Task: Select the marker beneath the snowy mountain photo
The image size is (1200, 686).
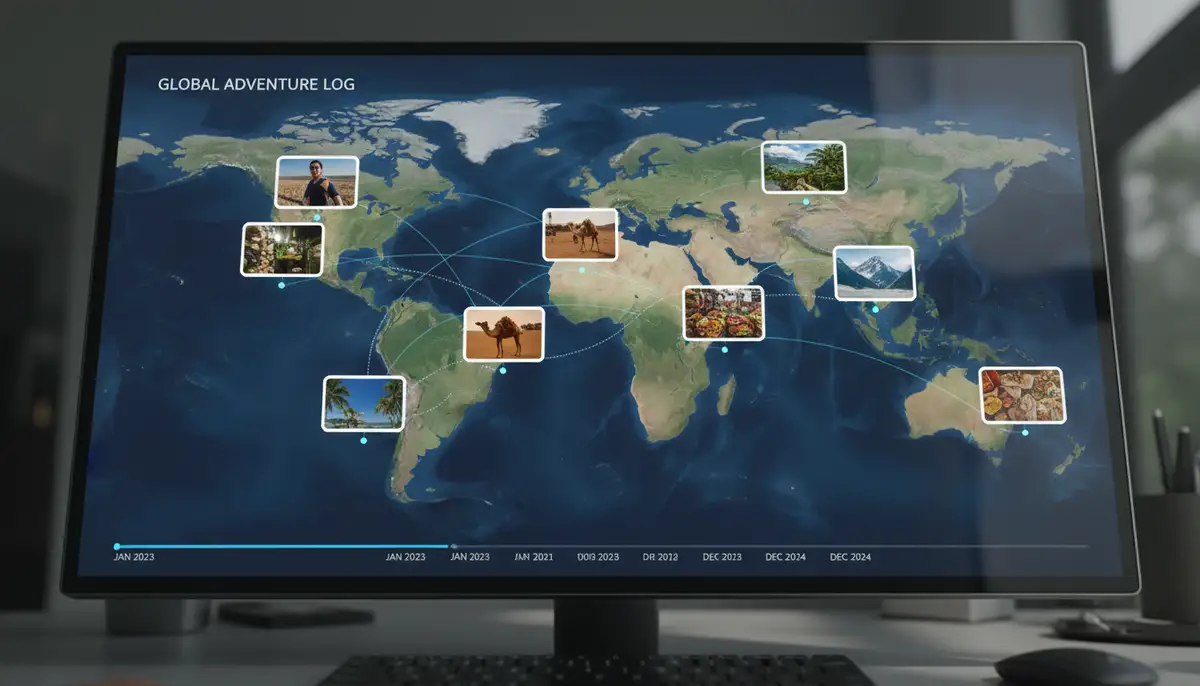Action: [875, 310]
